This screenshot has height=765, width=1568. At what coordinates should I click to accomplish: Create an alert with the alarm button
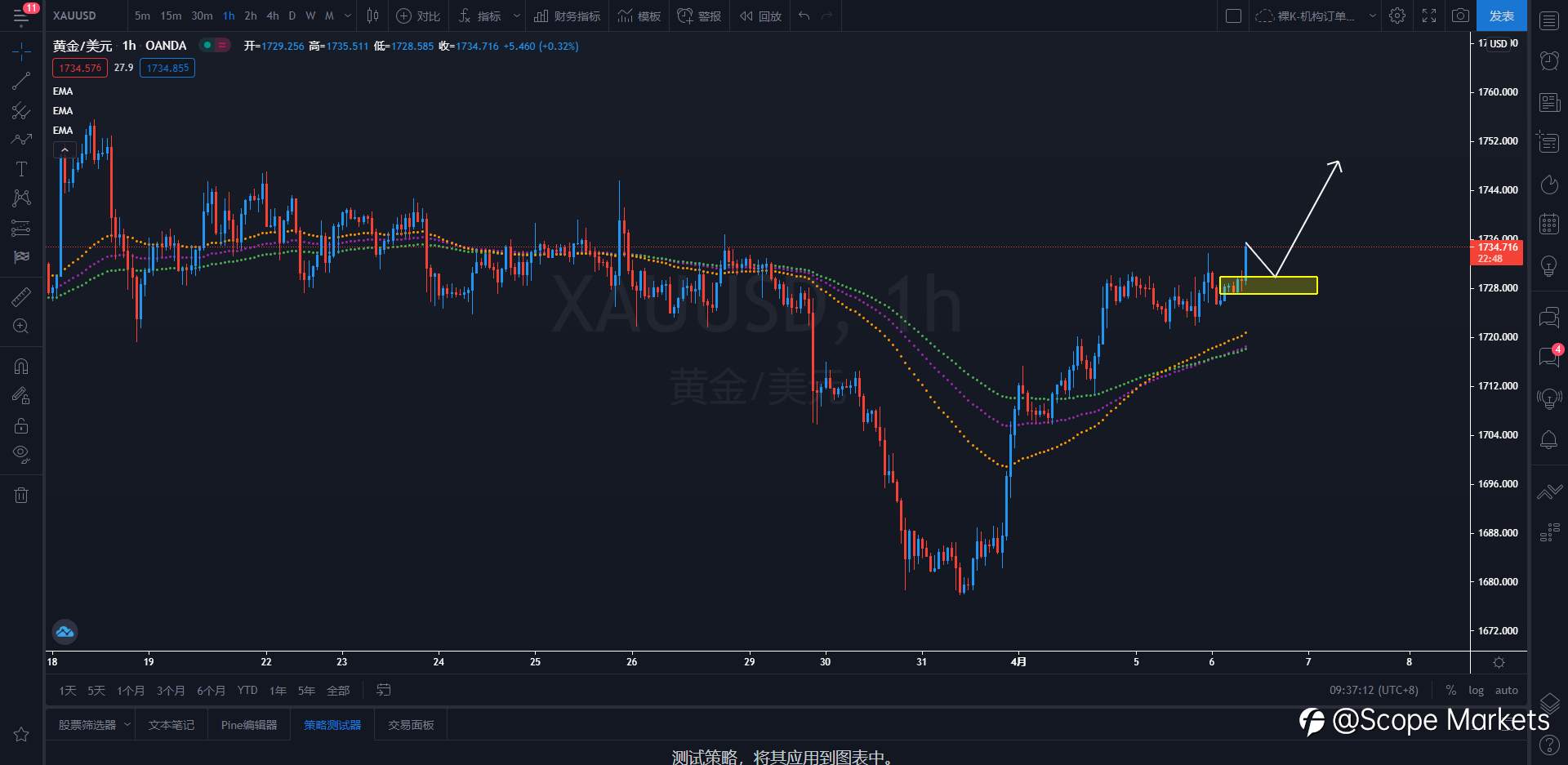(699, 16)
